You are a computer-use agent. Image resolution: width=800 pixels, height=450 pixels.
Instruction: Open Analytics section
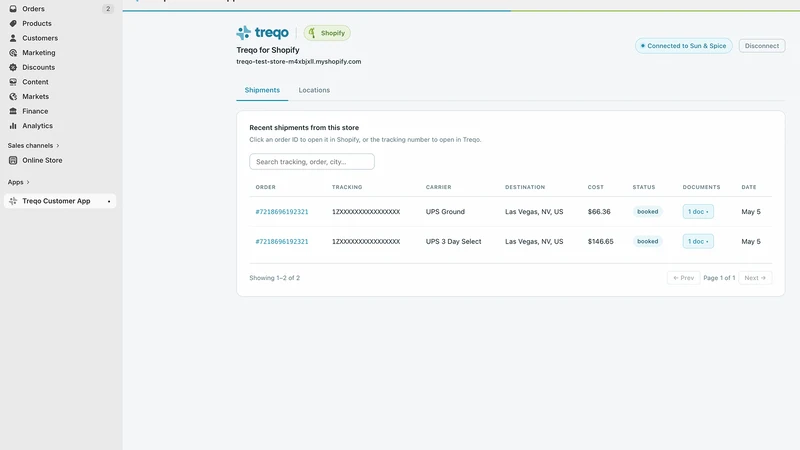click(37, 126)
